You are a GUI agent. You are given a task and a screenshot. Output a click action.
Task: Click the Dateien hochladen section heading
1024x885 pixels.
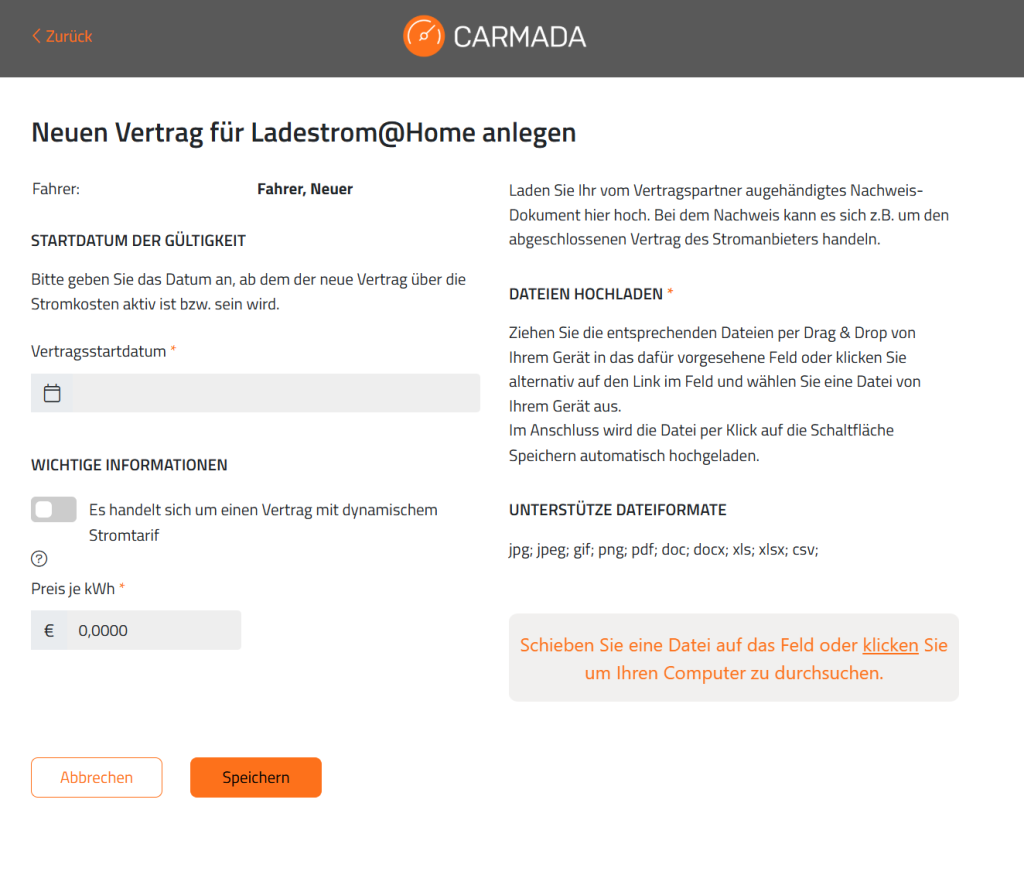click(x=586, y=294)
